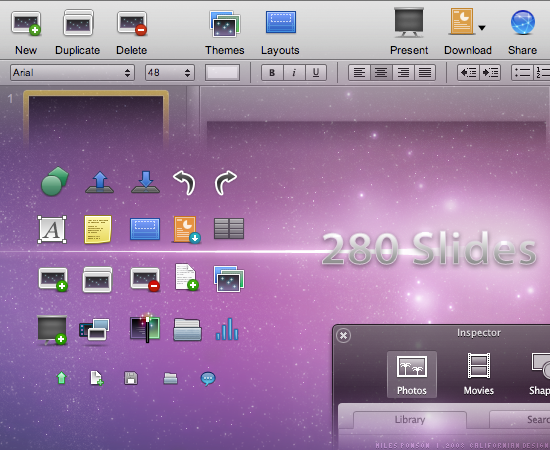Open the Layouts chooser in the toolbar
This screenshot has height=450, width=550.
pyautogui.click(x=281, y=22)
